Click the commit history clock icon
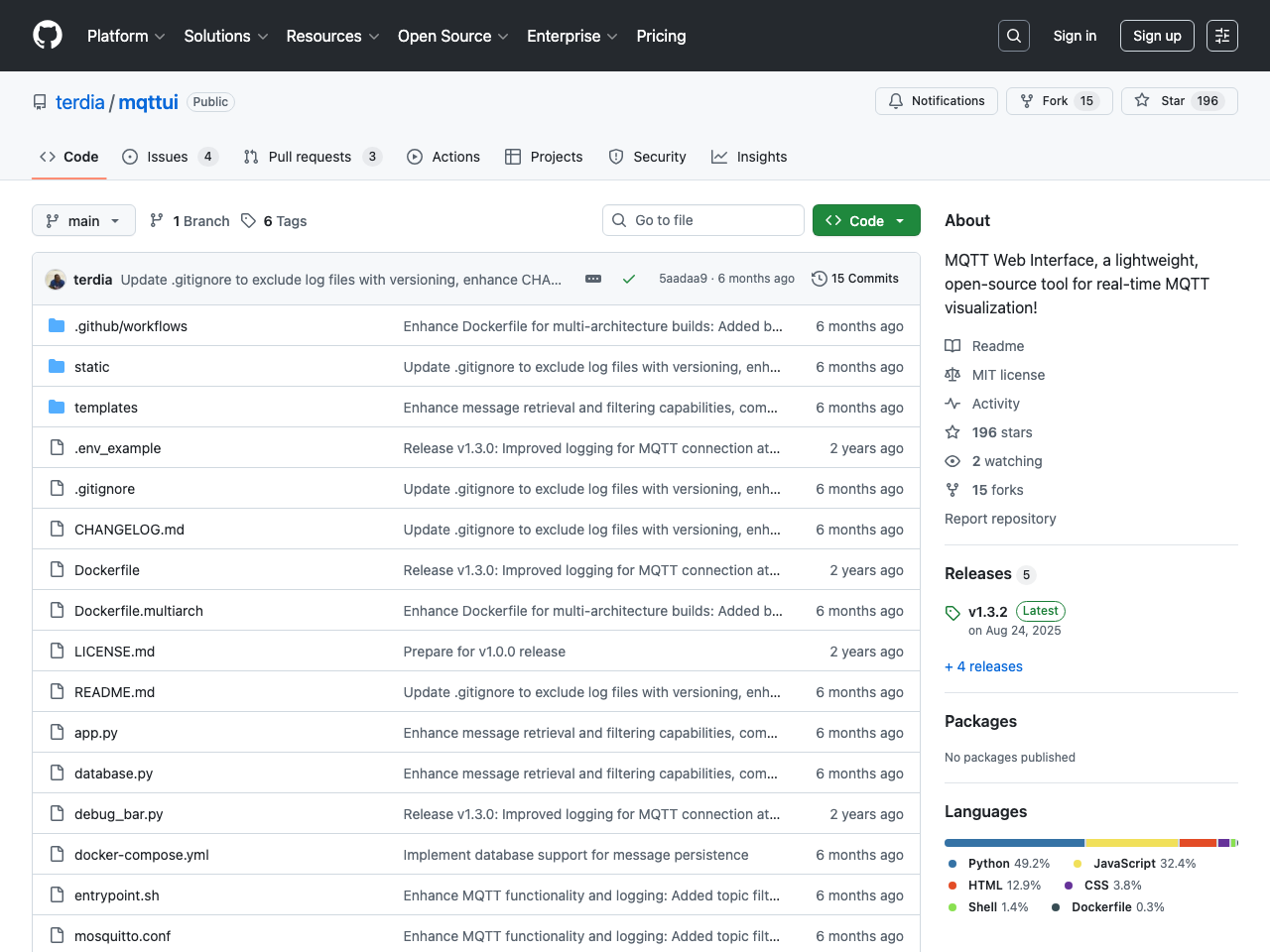The image size is (1270, 952). click(x=819, y=279)
